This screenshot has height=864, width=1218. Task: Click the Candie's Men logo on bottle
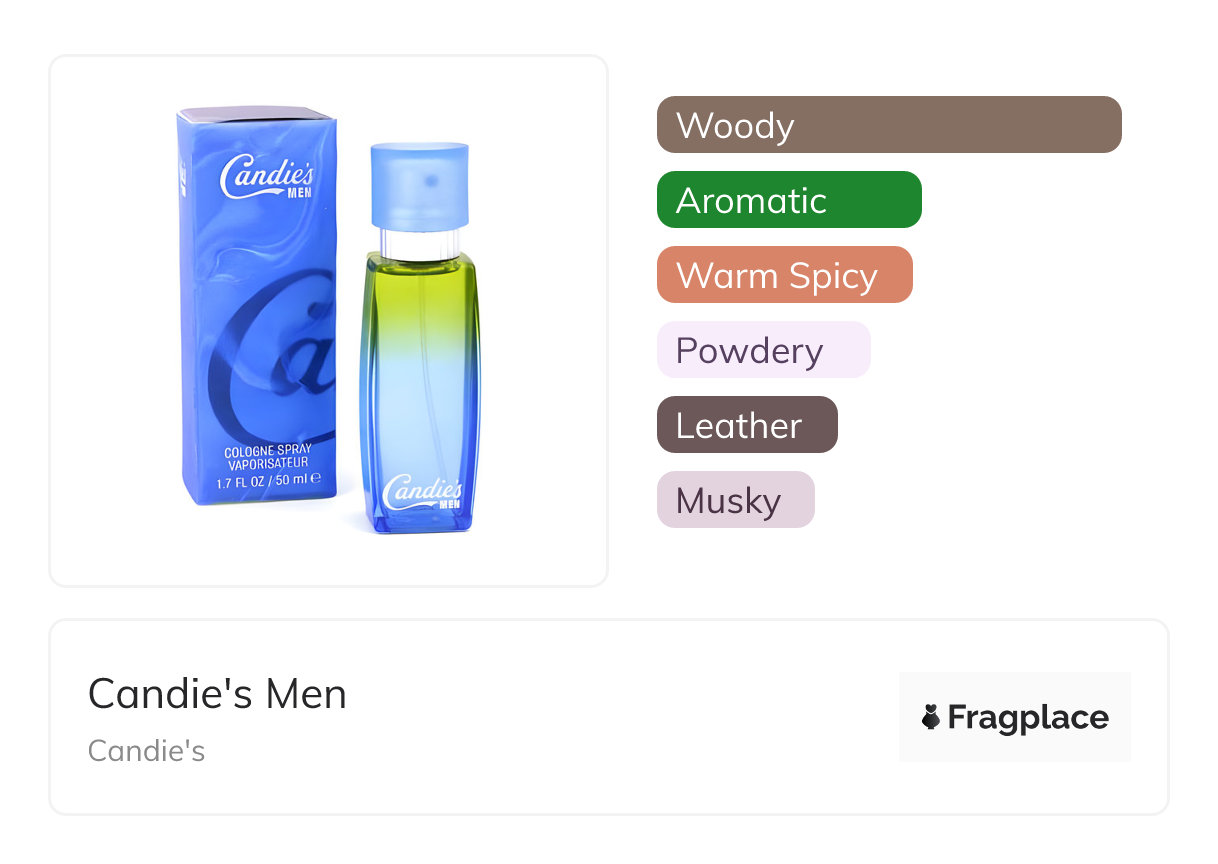point(423,492)
